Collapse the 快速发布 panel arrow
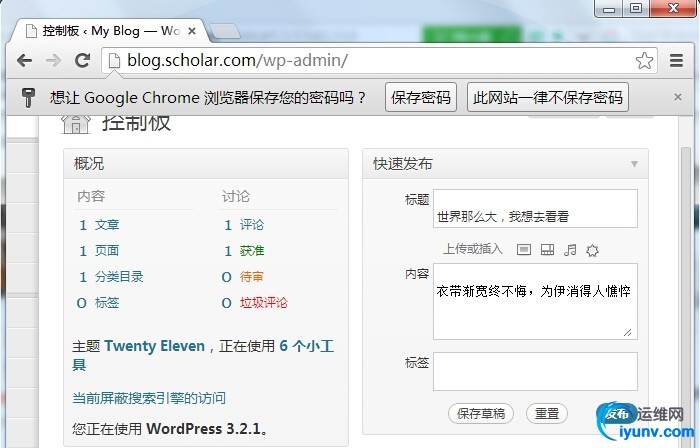This screenshot has width=700, height=448. [x=634, y=164]
